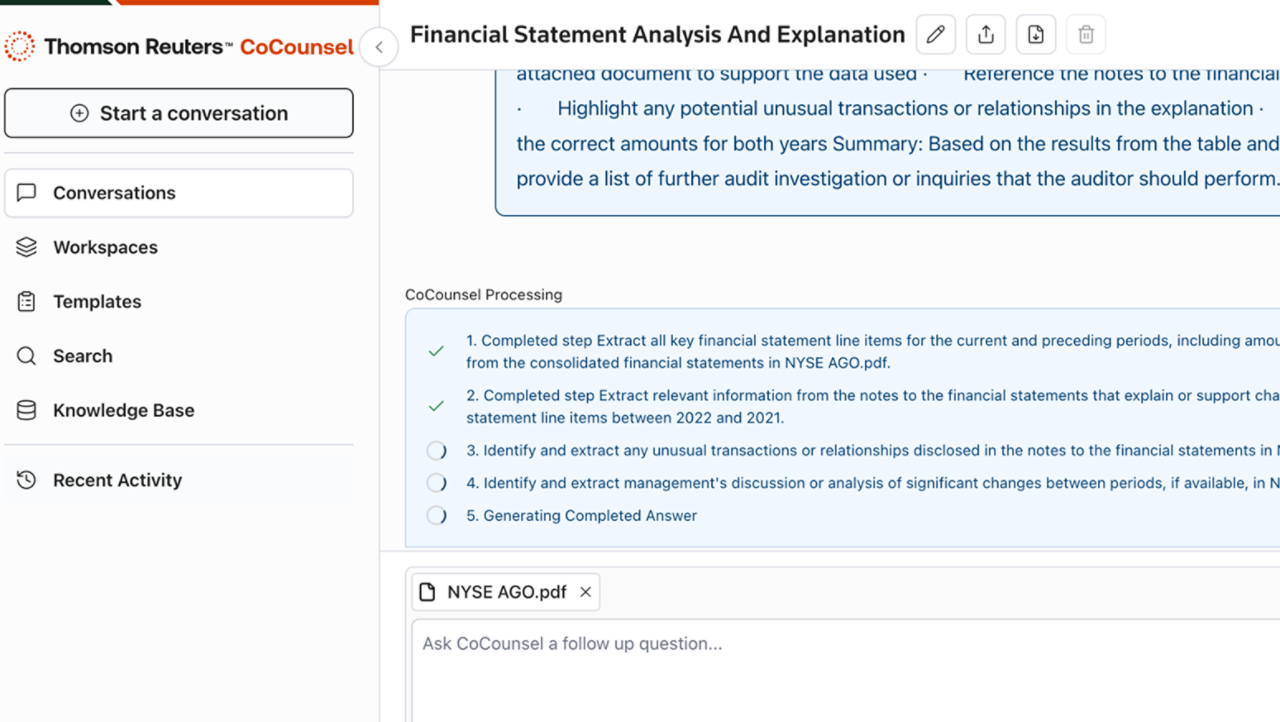Screen dimensions: 1280x722
Task: Open the Knowledge Base
Action: tap(123, 410)
